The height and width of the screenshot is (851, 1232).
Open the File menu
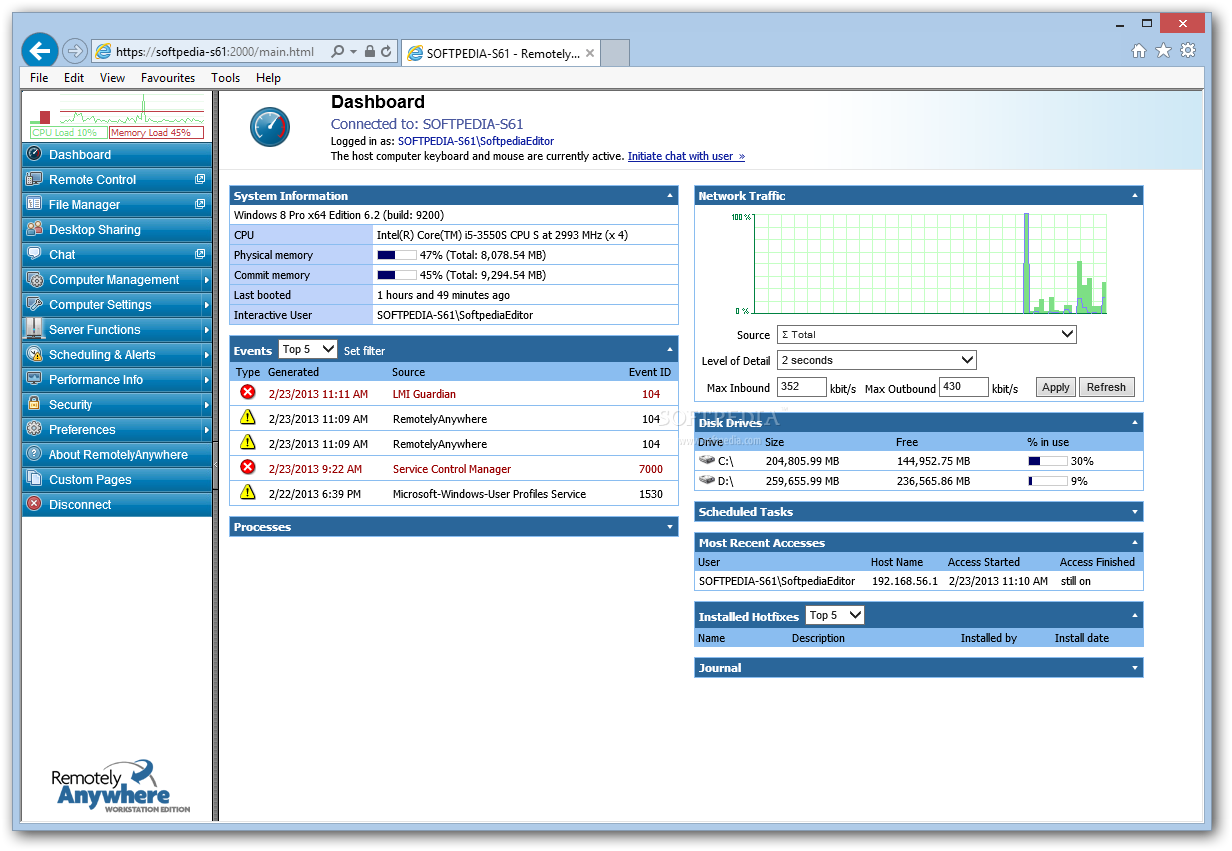click(39, 78)
